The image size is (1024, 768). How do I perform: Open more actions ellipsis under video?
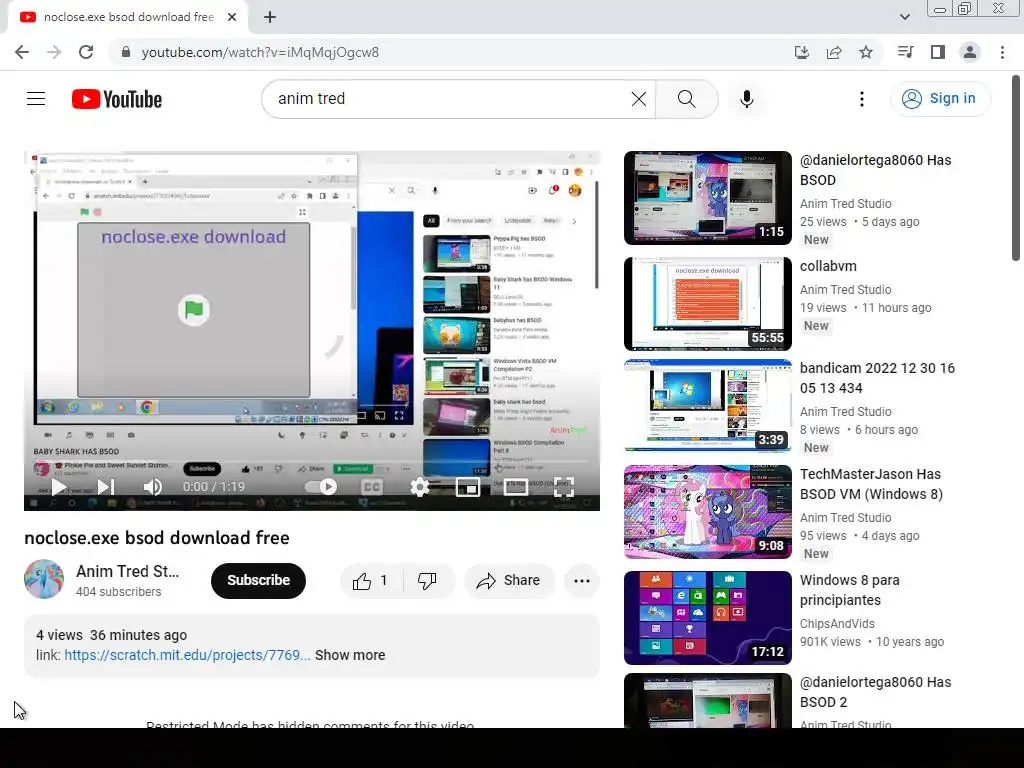[582, 581]
